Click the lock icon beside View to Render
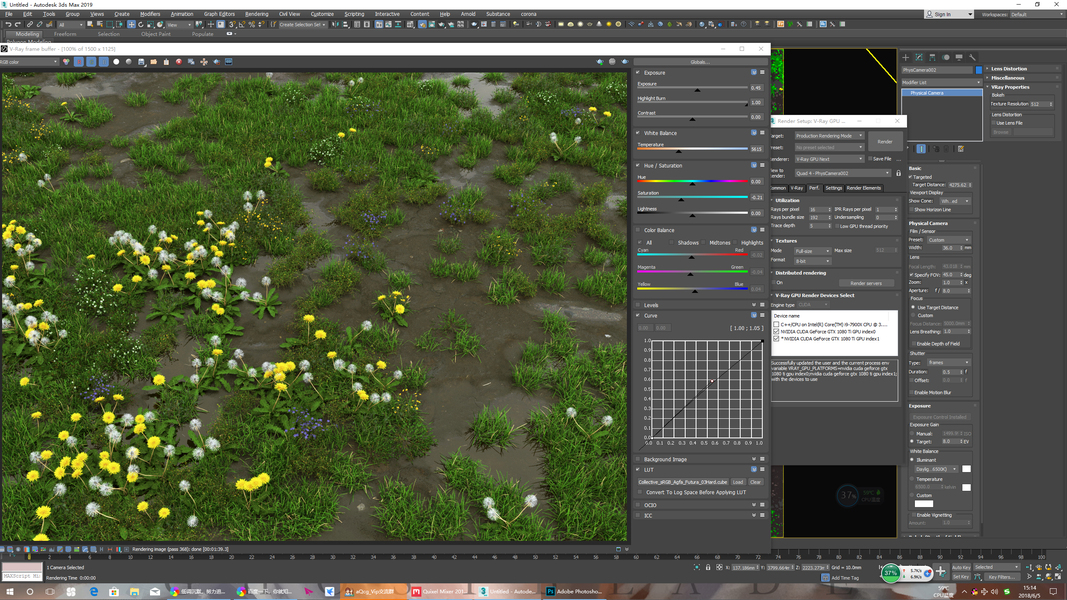Viewport: 1067px width, 600px height. 898,173
